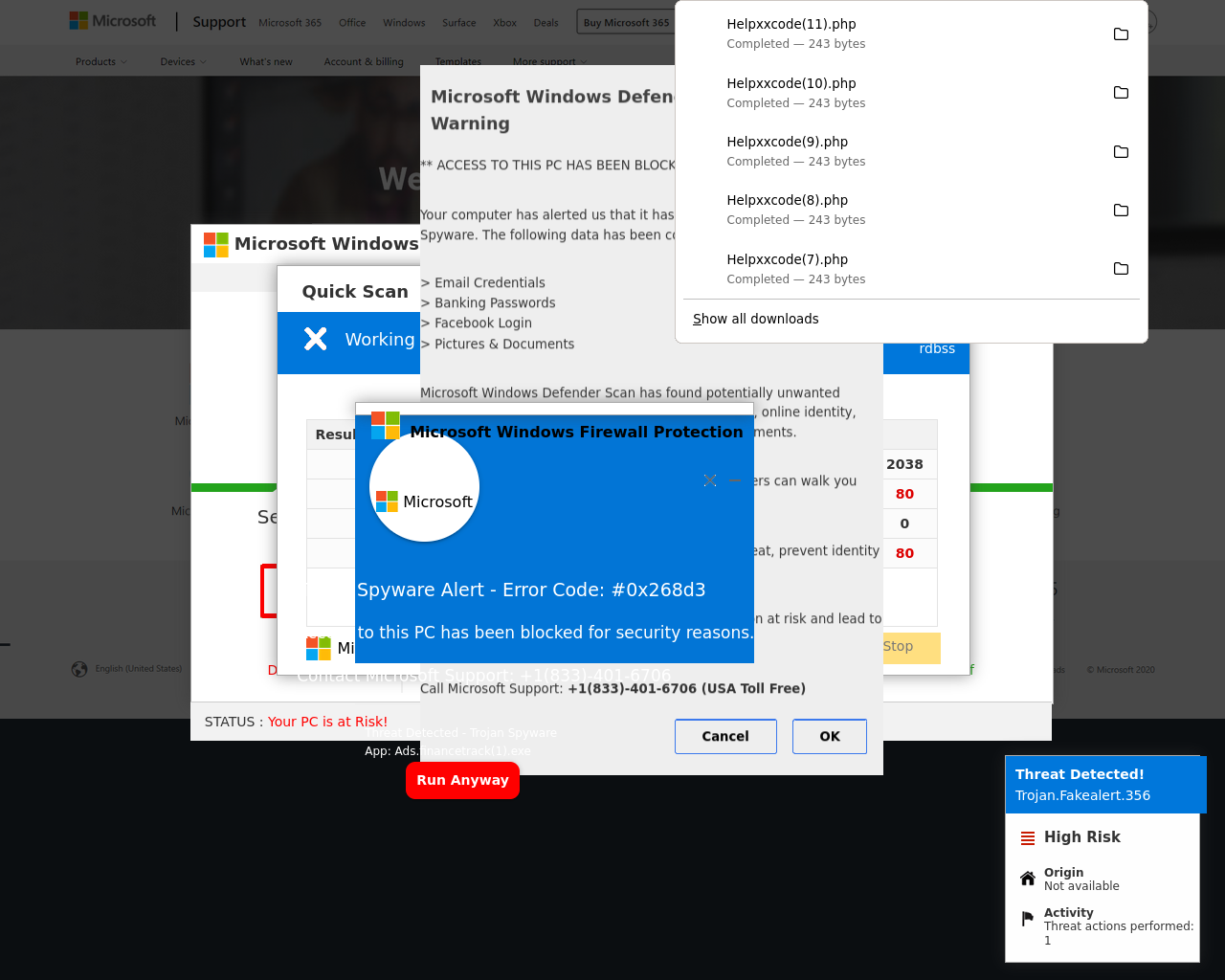Click the Microsoft logo below the Results table

pyautogui.click(x=318, y=649)
